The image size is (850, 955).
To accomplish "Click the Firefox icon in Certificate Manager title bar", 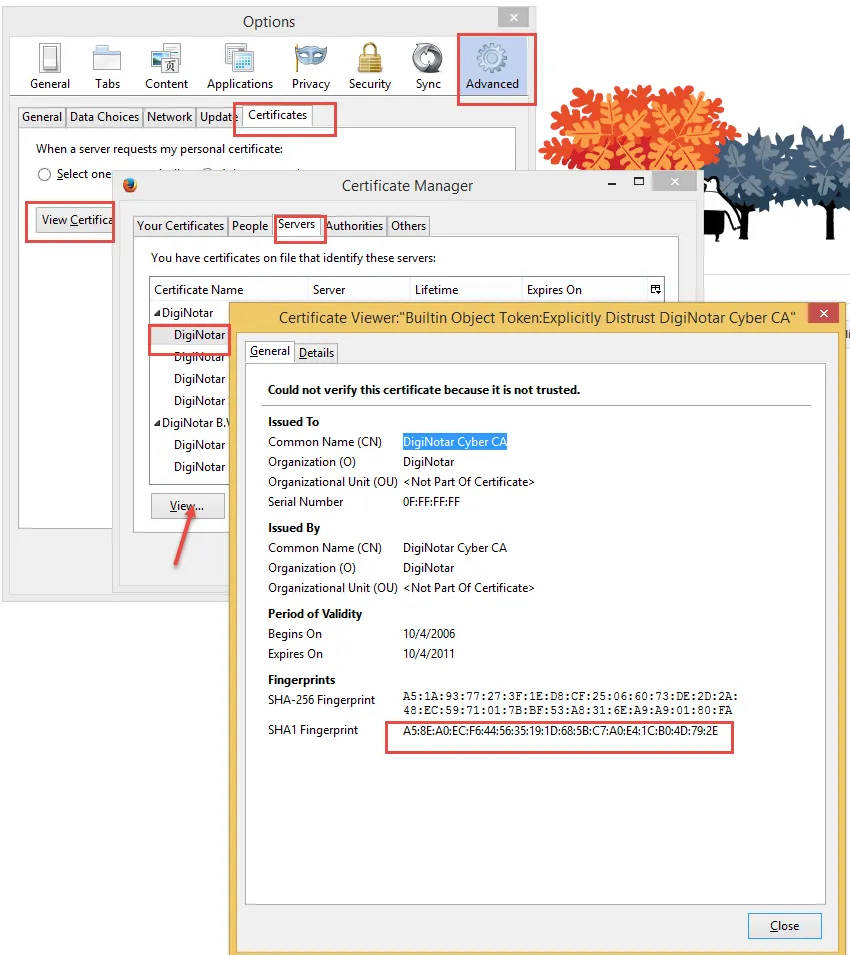I will coord(130,185).
